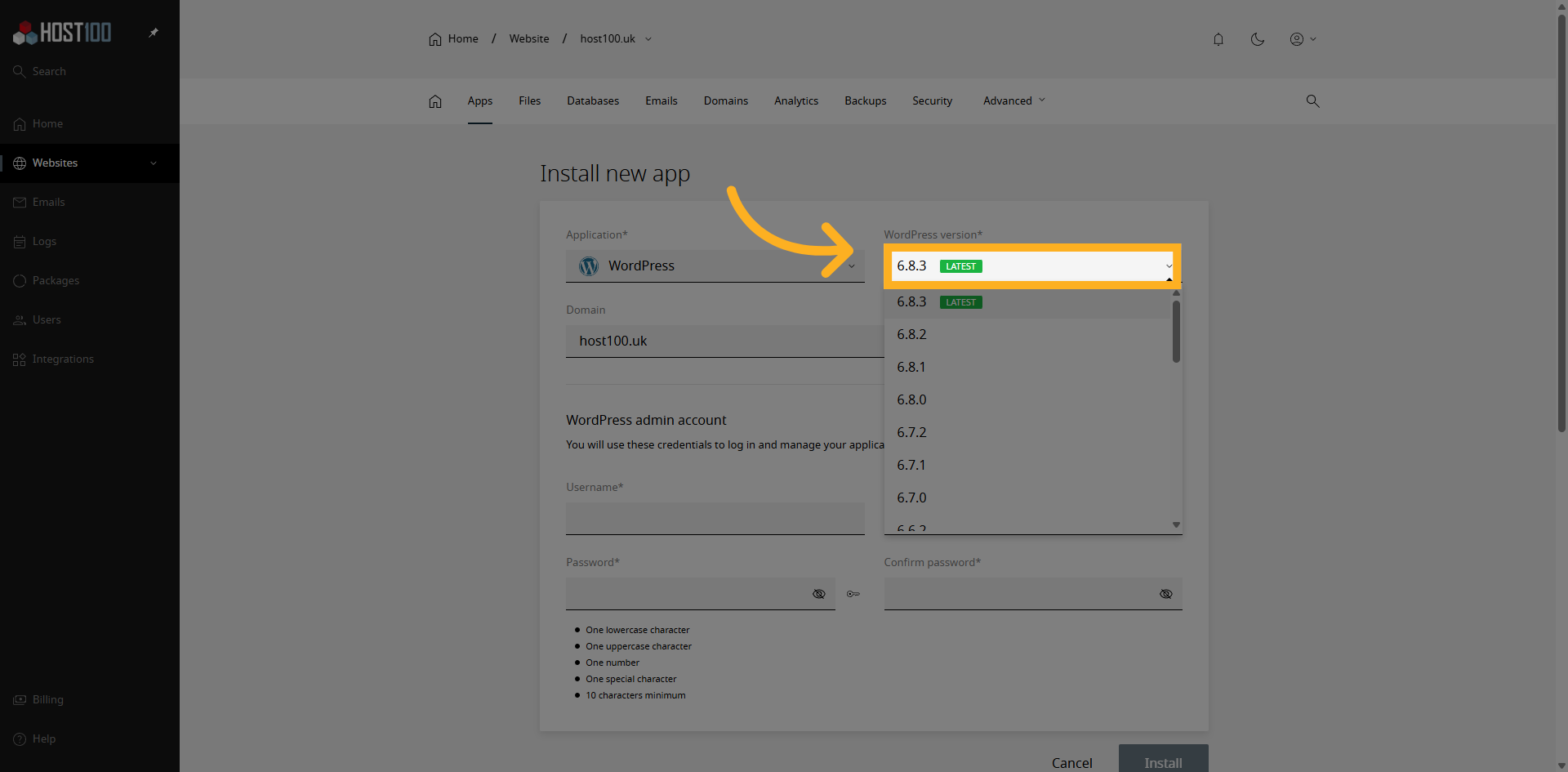Click the version list scrollbar thumb
Screen dimensions: 1568x772
tap(1176, 331)
